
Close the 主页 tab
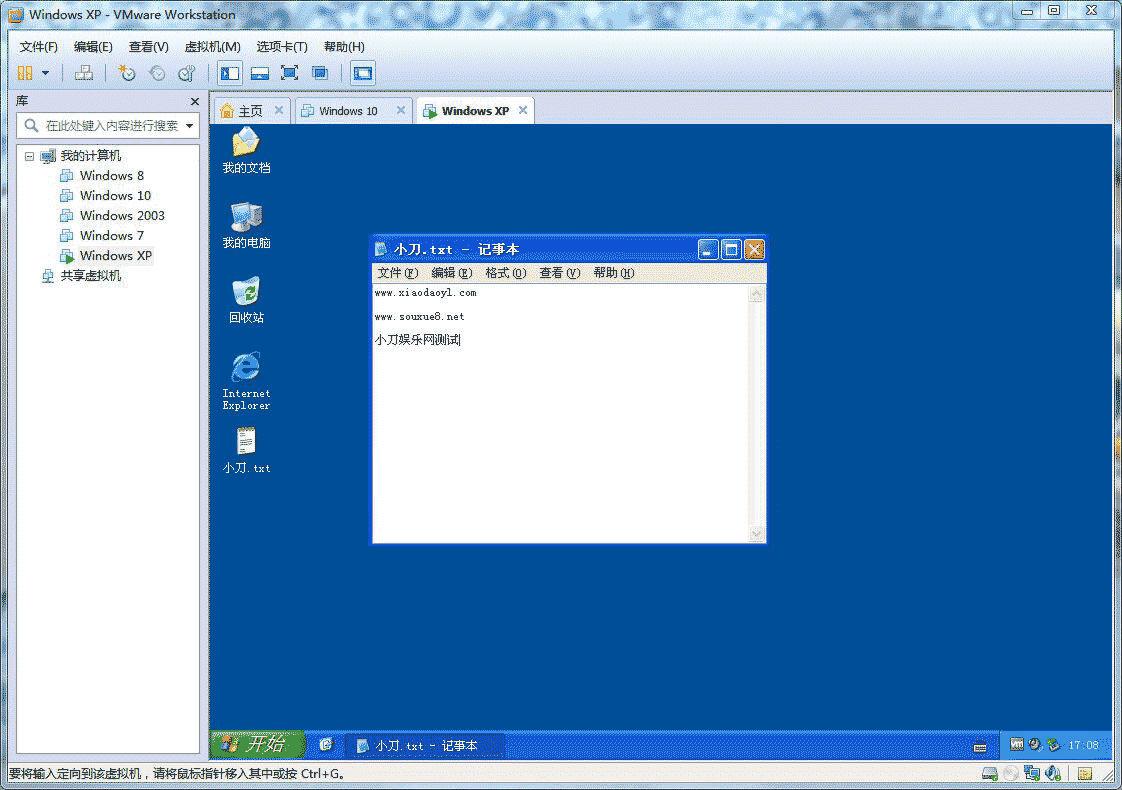coord(279,110)
